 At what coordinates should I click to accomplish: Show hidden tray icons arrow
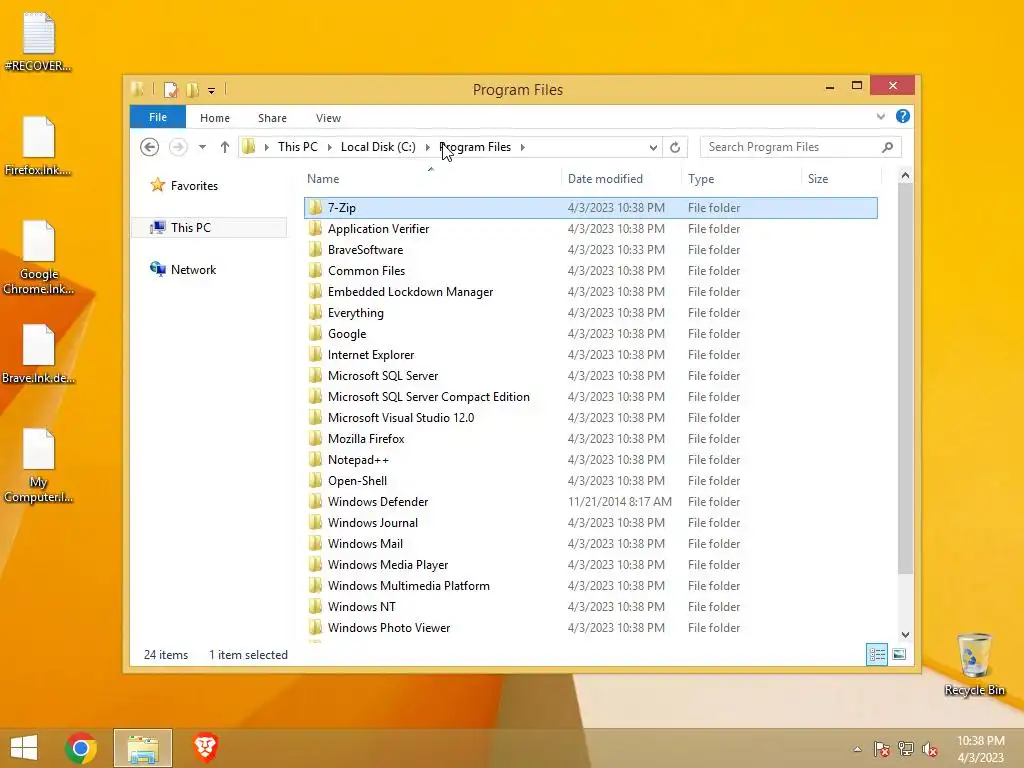(857, 749)
